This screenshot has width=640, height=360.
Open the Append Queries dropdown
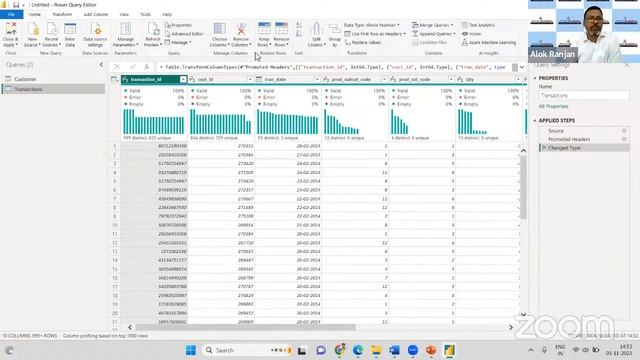pos(434,34)
